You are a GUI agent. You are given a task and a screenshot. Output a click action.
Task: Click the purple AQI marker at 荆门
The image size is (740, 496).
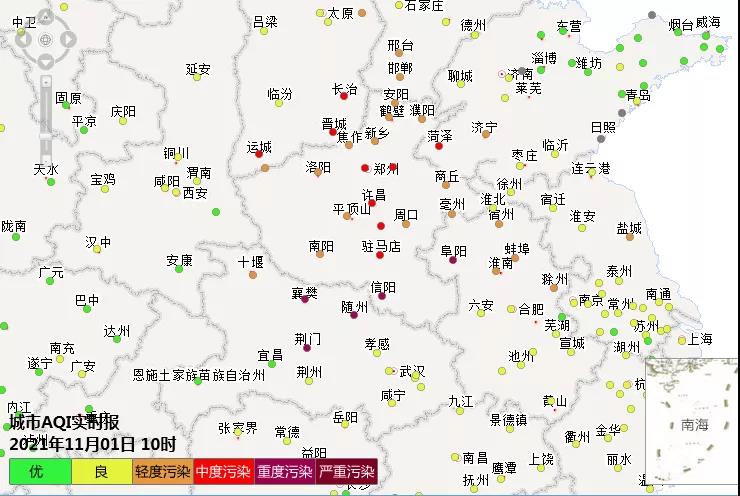(307, 347)
